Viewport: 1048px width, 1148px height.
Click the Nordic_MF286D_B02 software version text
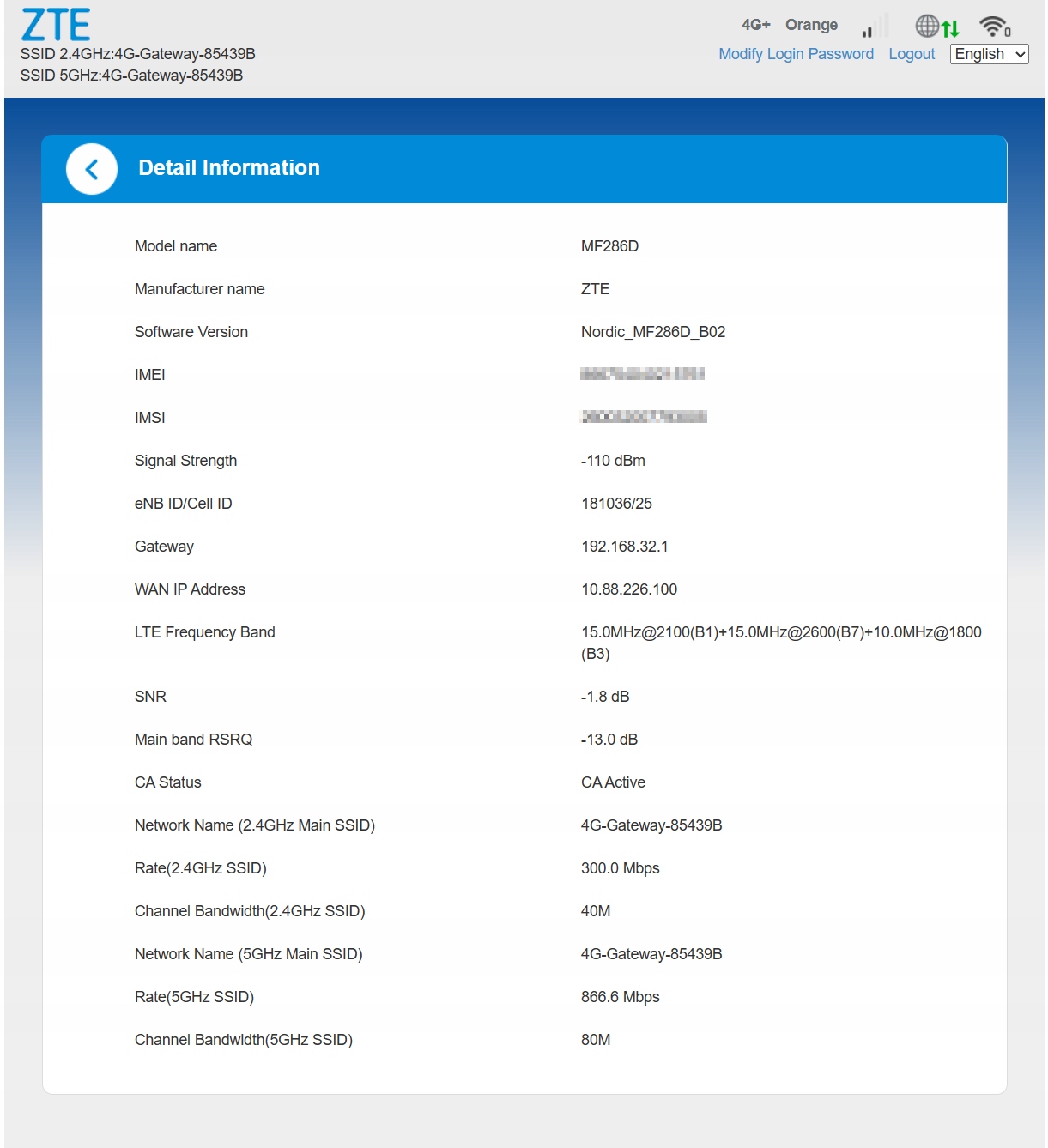coord(652,332)
